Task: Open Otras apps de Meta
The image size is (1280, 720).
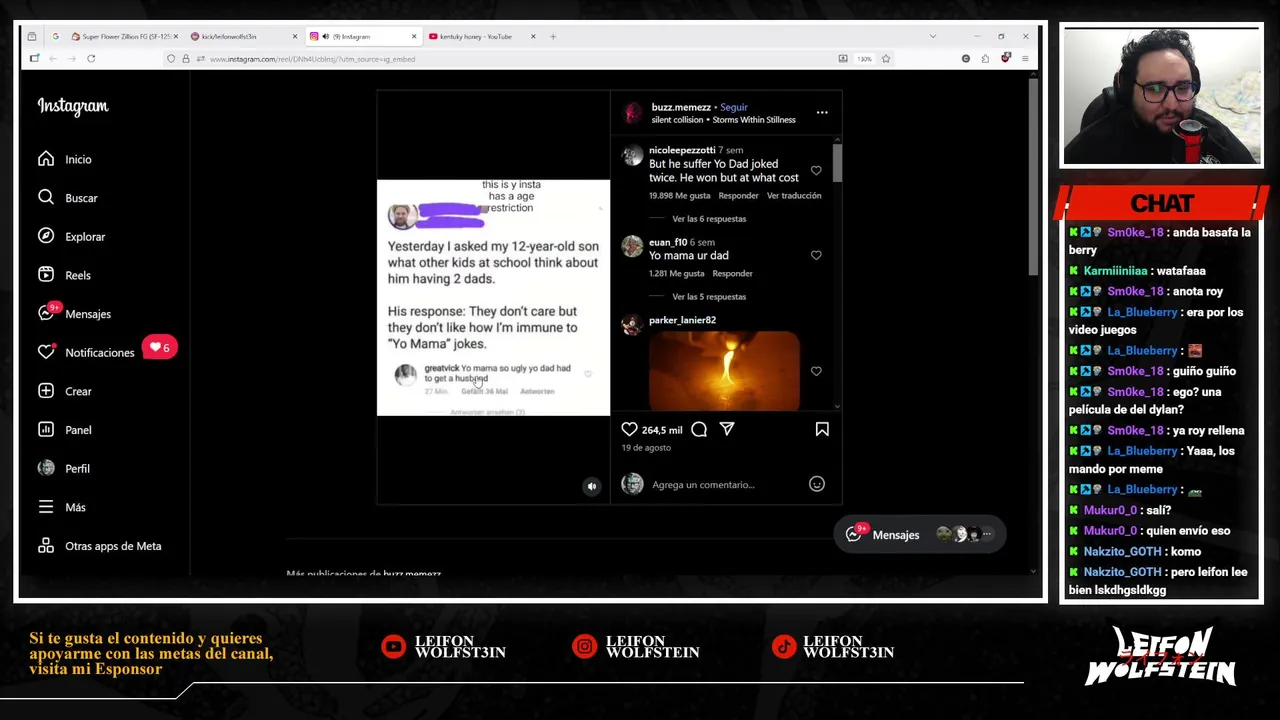Action: (x=99, y=546)
